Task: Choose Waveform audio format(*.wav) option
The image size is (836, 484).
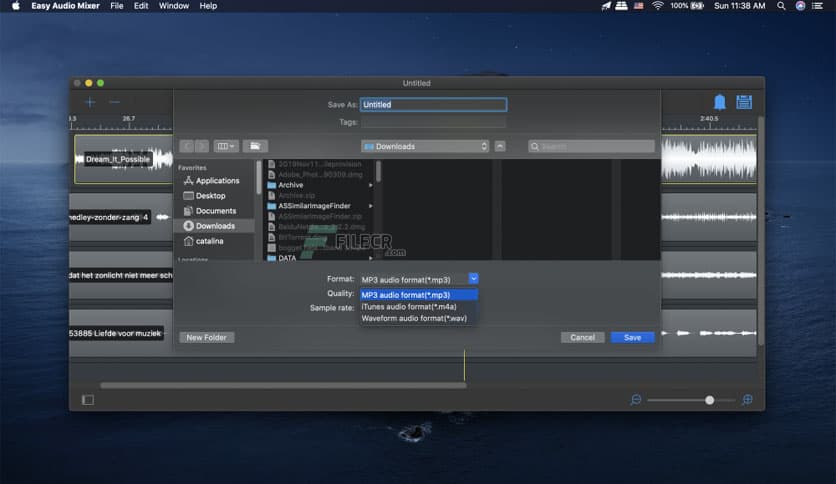Action: [419, 318]
